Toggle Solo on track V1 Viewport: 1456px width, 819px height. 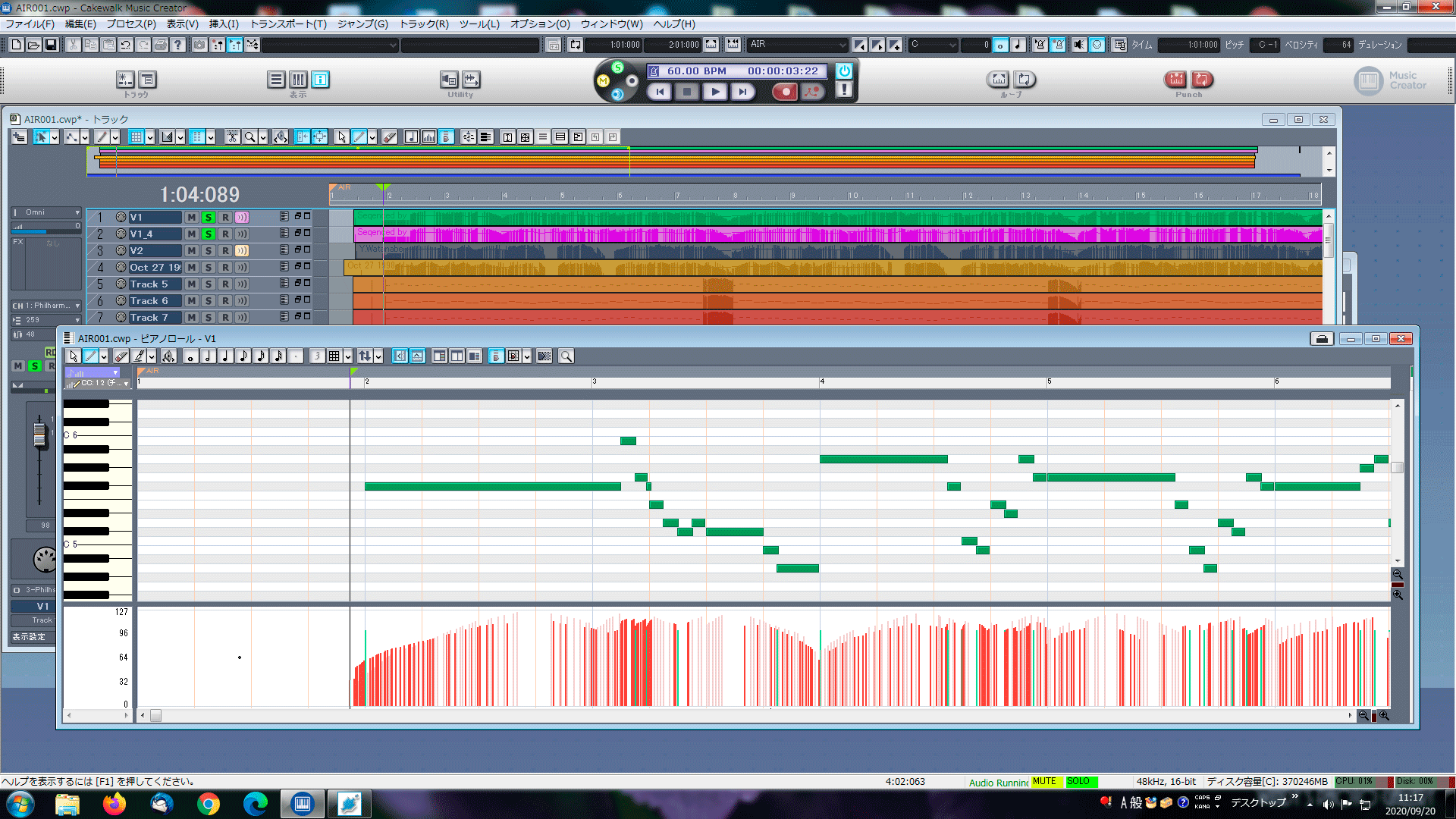pos(209,218)
